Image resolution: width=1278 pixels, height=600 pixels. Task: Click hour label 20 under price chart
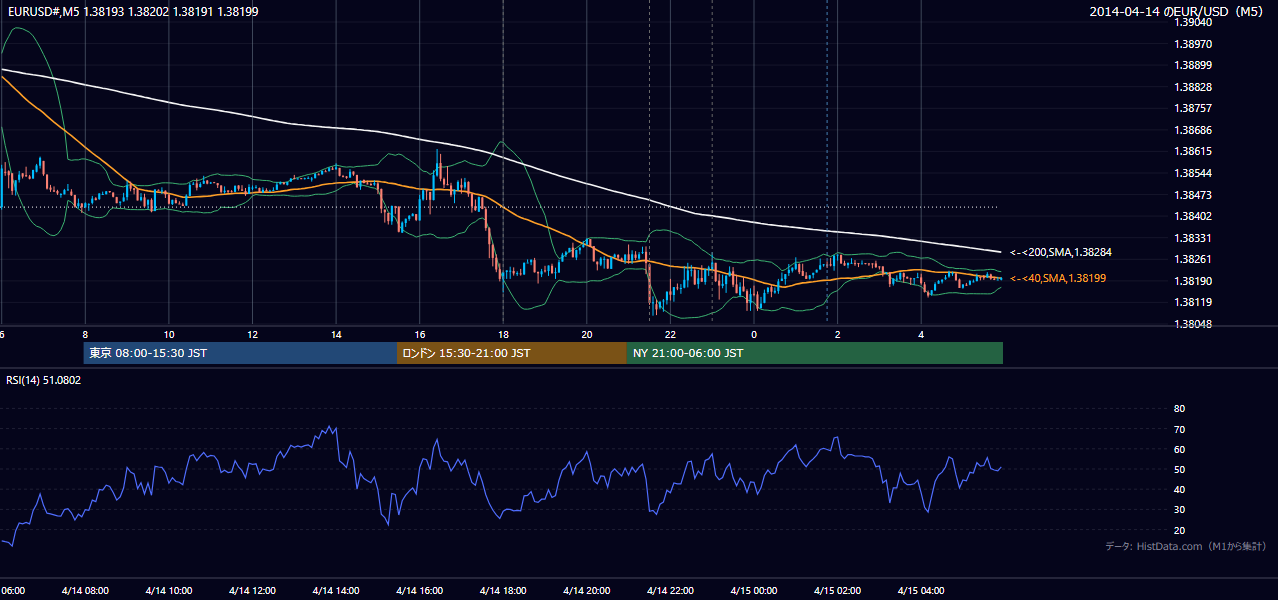tap(586, 334)
